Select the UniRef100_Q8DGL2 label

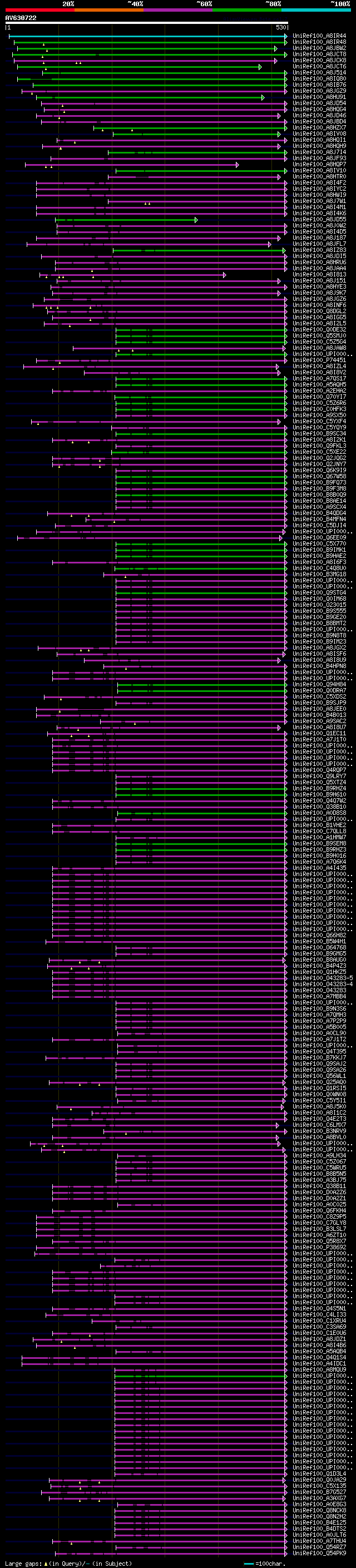coord(319,311)
